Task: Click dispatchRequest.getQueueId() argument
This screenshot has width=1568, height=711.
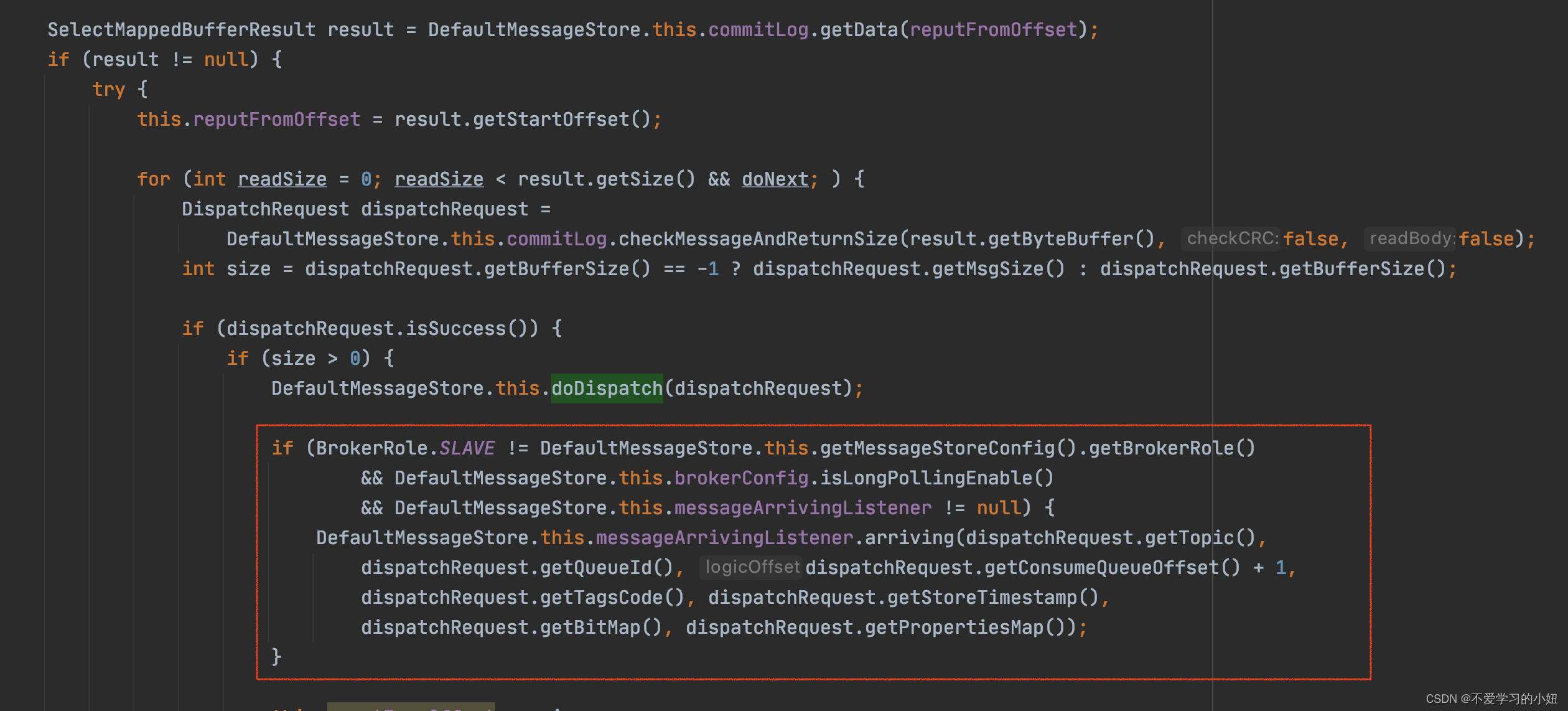Action: (x=517, y=568)
